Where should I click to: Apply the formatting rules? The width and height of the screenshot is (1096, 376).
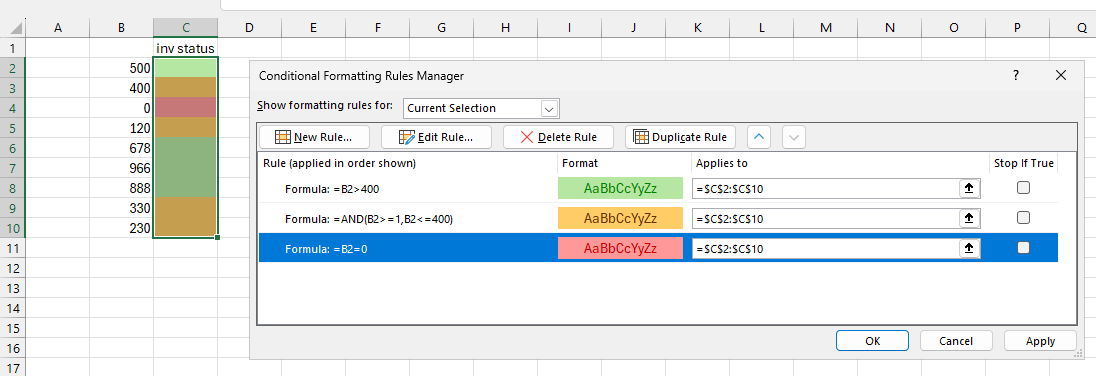point(1040,341)
